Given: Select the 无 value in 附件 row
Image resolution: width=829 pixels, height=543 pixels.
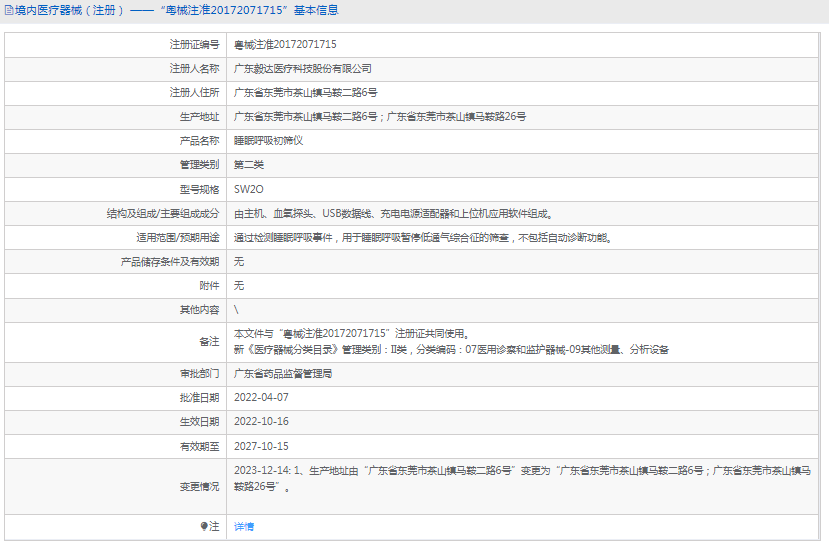Looking at the screenshot, I should pos(239,286).
